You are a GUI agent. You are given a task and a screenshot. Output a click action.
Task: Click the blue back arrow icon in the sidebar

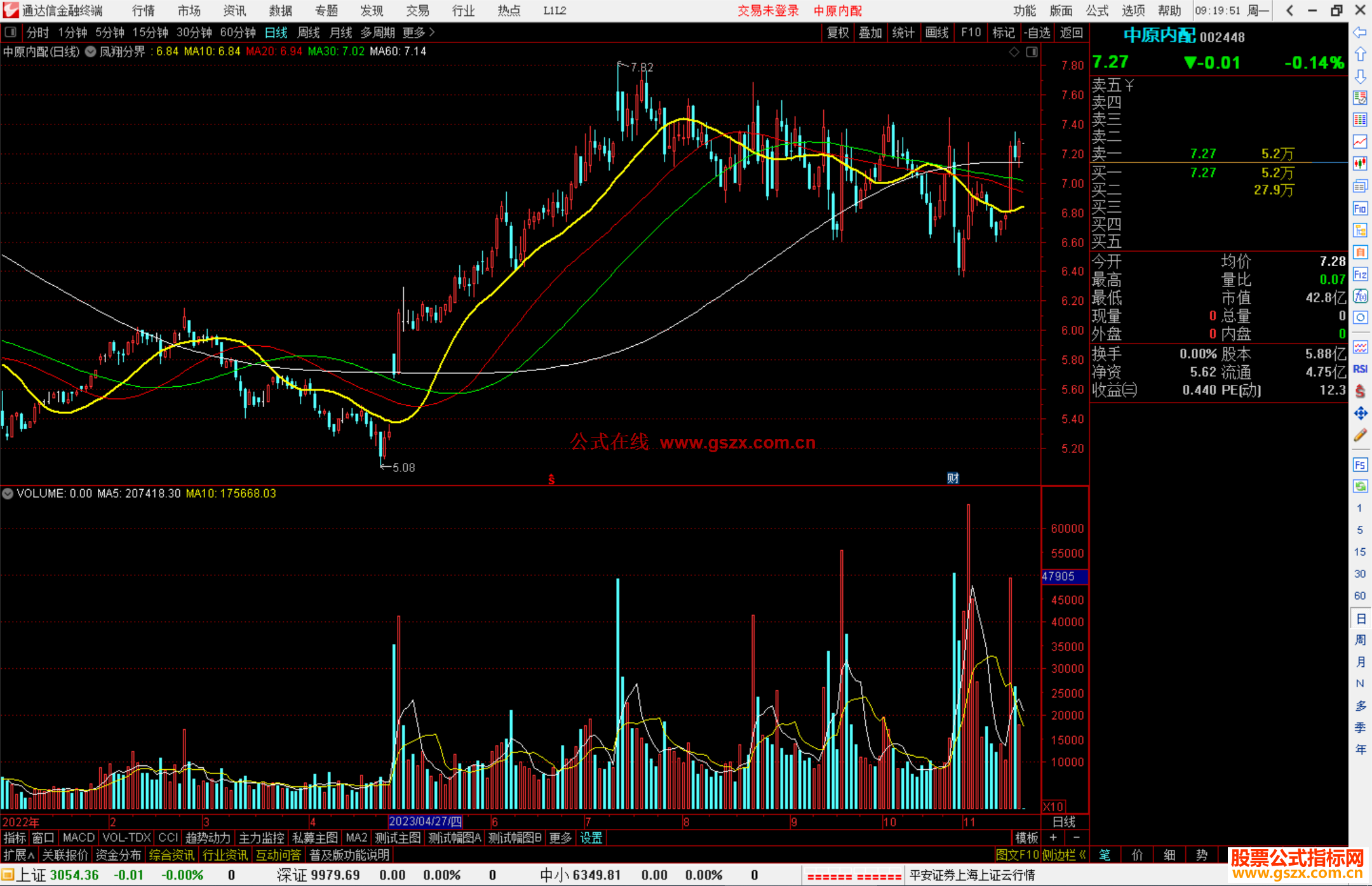point(1360,32)
